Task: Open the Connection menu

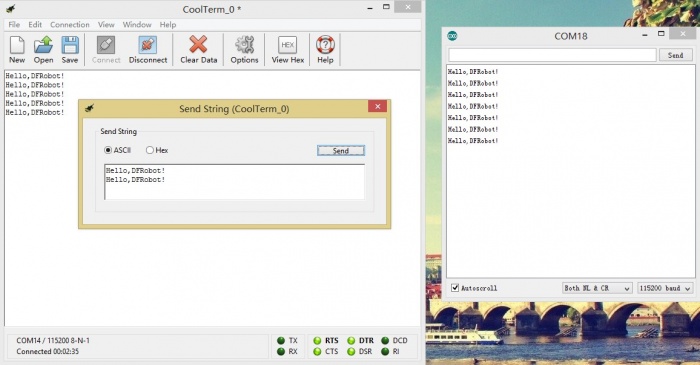Action: (70, 25)
